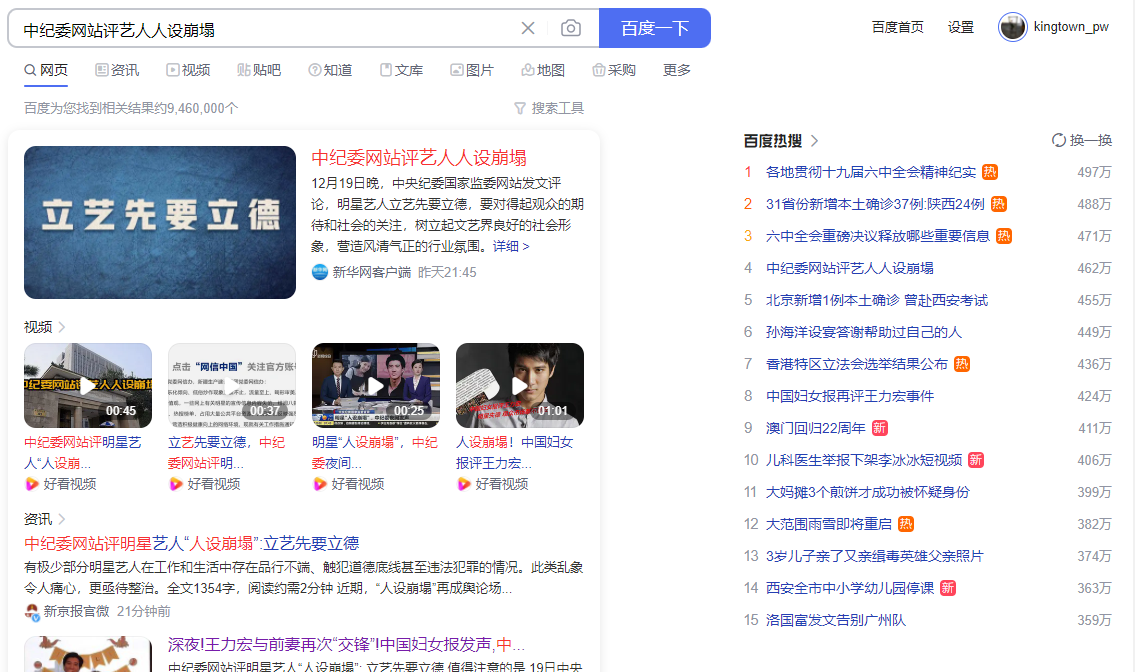The width and height of the screenshot is (1135, 672).
Task: Click 好看视频 icon under the 01:01 video
Action: (x=464, y=484)
